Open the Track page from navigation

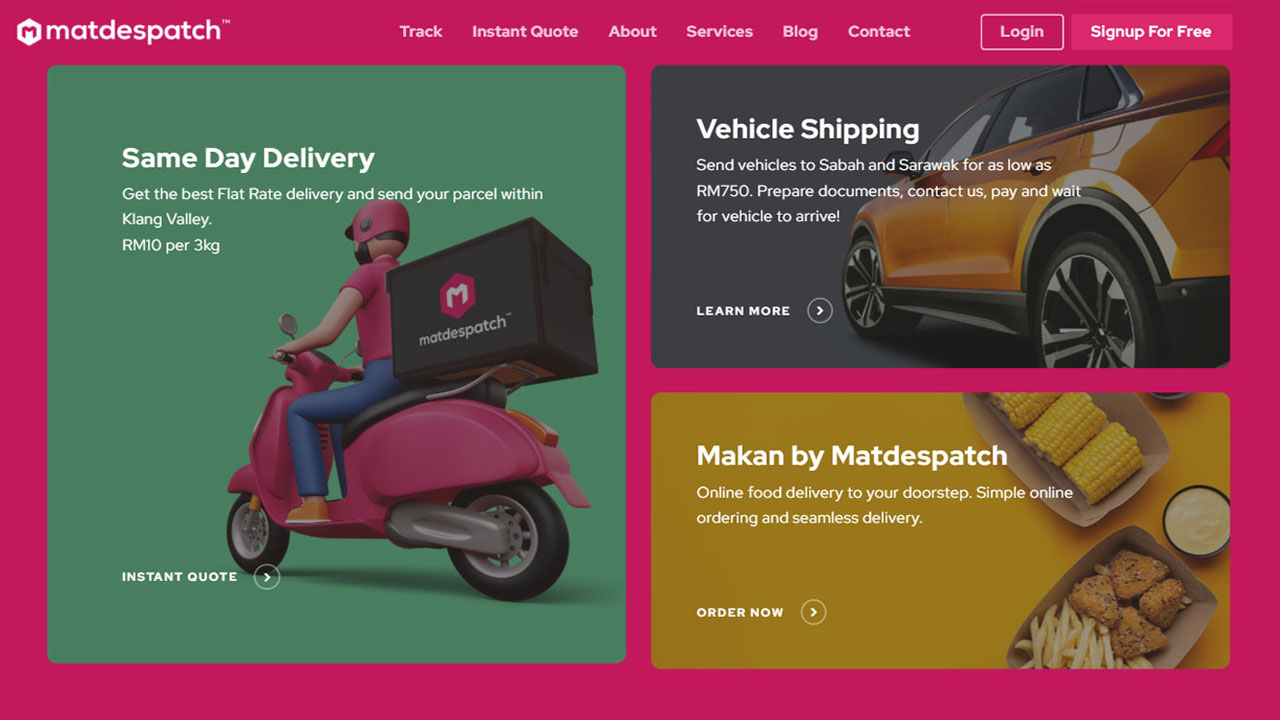pyautogui.click(x=421, y=32)
